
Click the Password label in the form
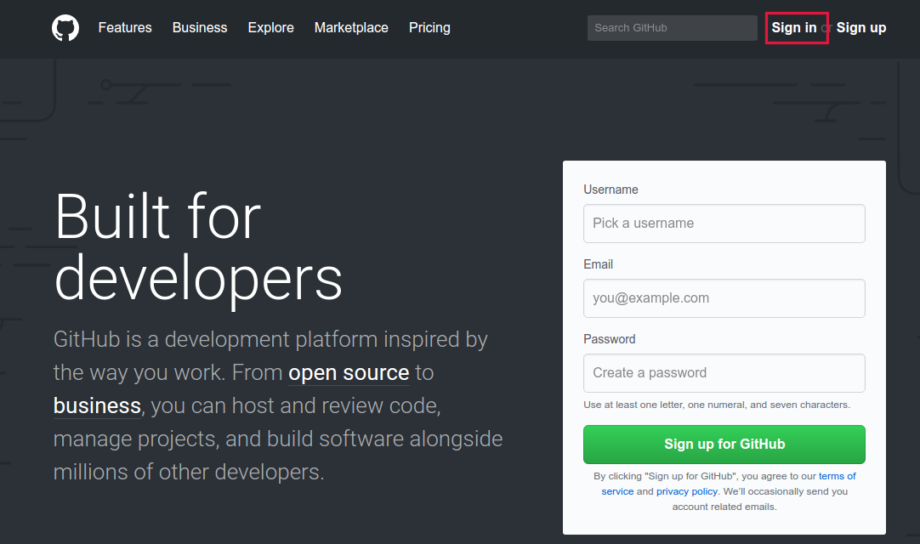(609, 340)
